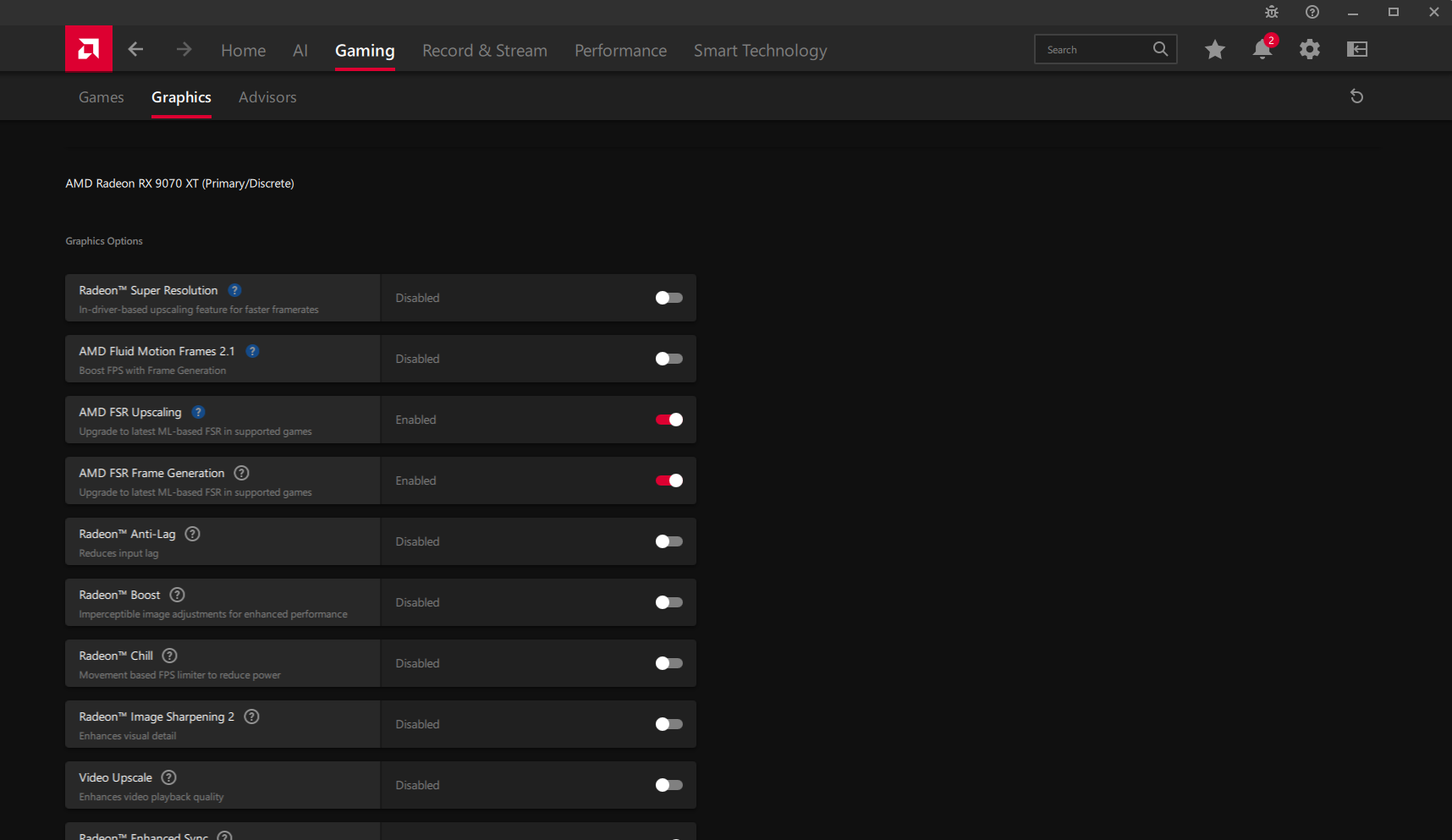Image resolution: width=1452 pixels, height=840 pixels.
Task: Open the bug report icon
Action: coord(1272,12)
